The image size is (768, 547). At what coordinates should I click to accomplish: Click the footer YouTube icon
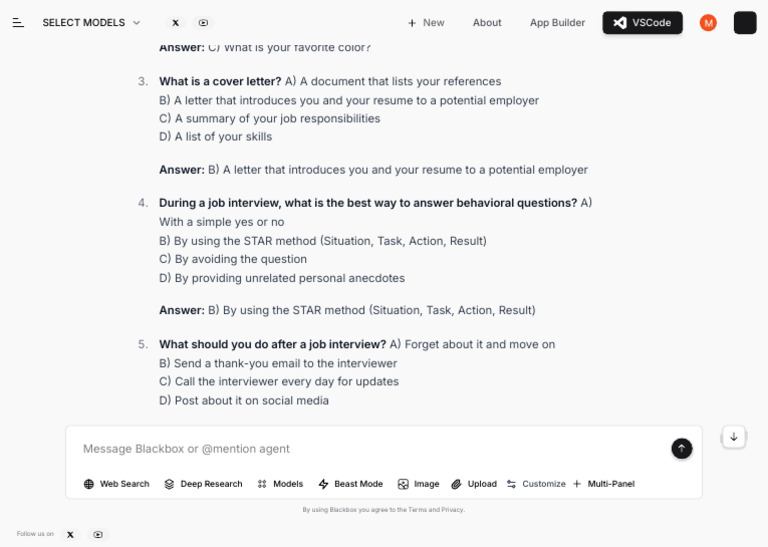click(x=98, y=535)
